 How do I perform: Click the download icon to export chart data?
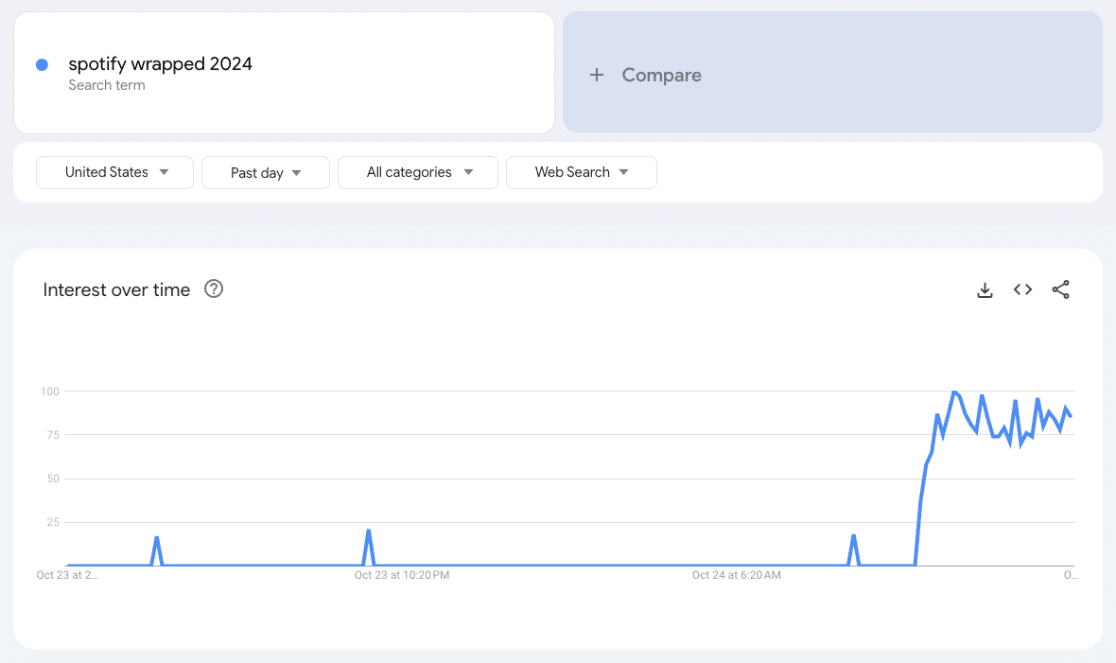(x=985, y=289)
